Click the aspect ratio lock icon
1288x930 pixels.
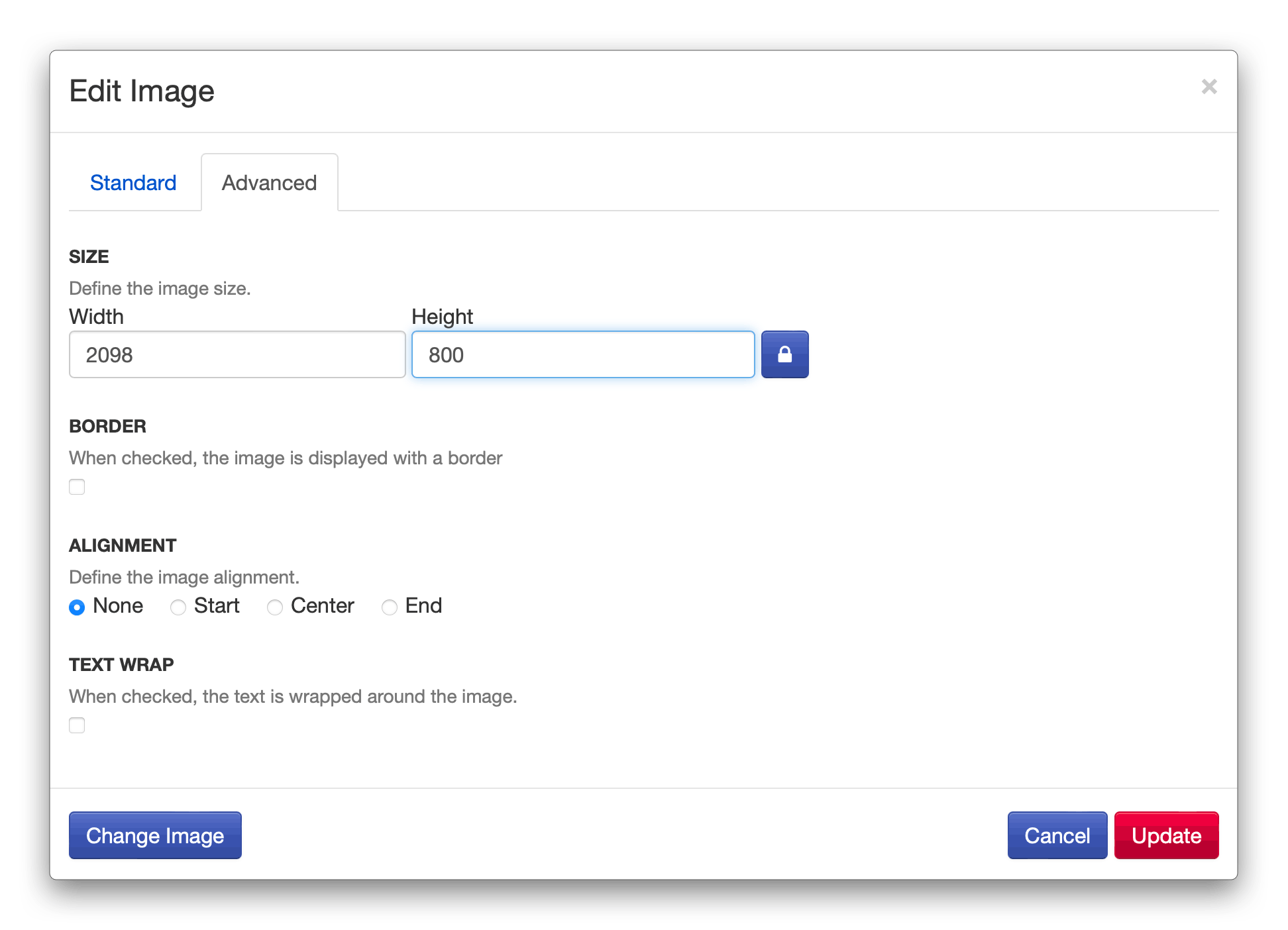[x=785, y=354]
